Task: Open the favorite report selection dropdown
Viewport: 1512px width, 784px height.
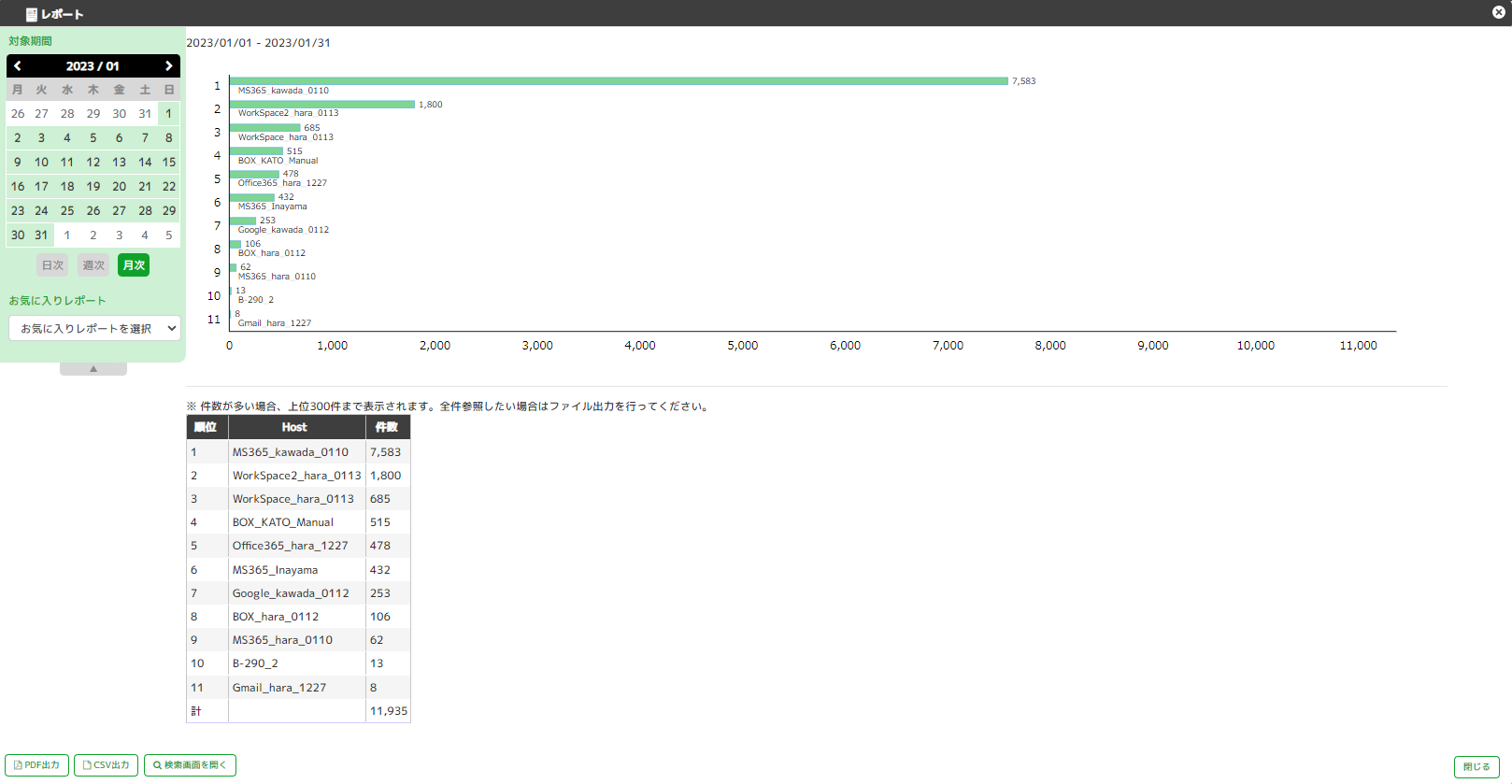Action: [94, 328]
